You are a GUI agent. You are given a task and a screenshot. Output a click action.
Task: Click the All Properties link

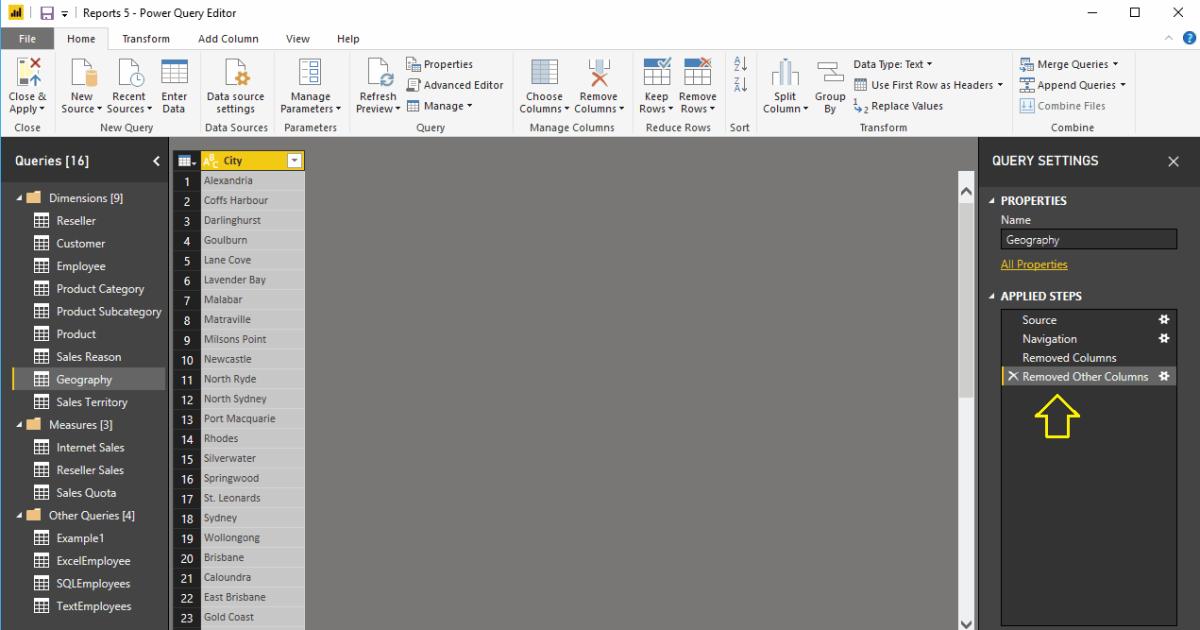[1034, 264]
